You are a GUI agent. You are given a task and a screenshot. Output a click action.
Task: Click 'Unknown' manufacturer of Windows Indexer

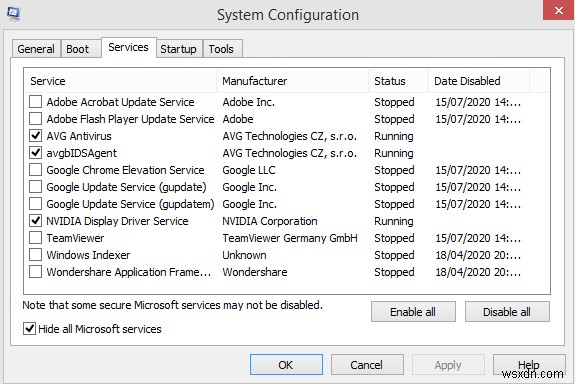[x=245, y=255]
